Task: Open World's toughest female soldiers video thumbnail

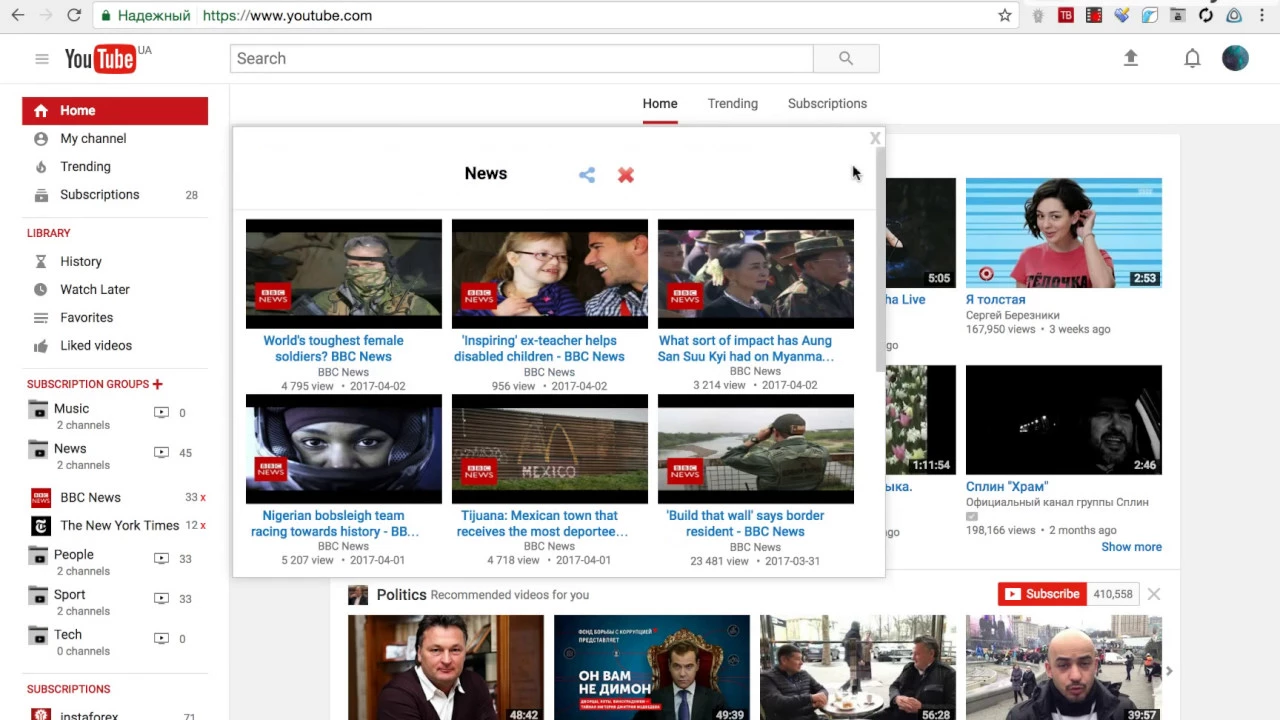Action: (344, 274)
